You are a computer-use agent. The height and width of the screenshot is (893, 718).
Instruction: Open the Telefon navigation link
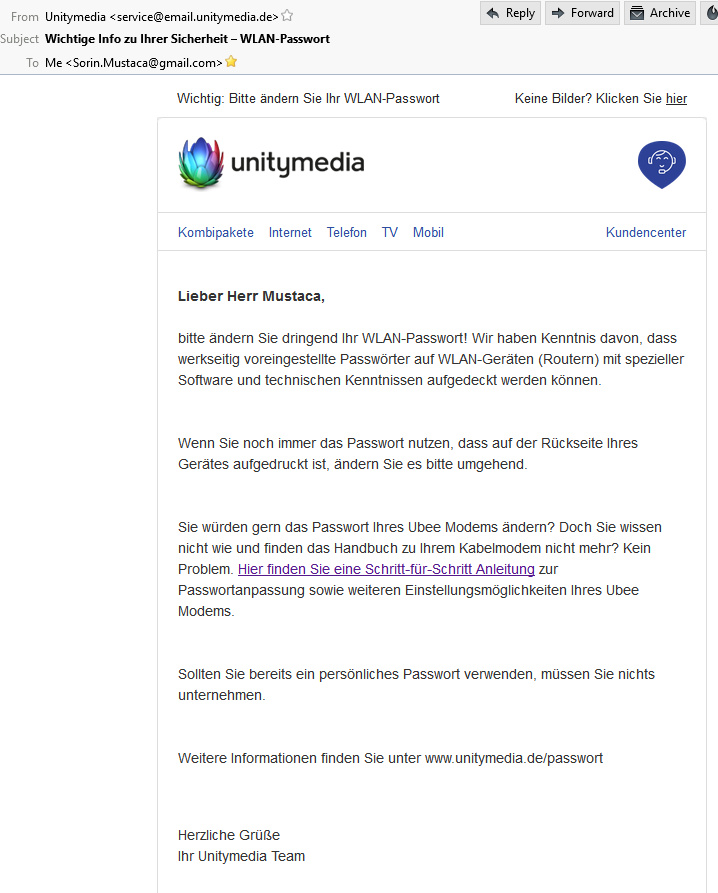(x=346, y=232)
